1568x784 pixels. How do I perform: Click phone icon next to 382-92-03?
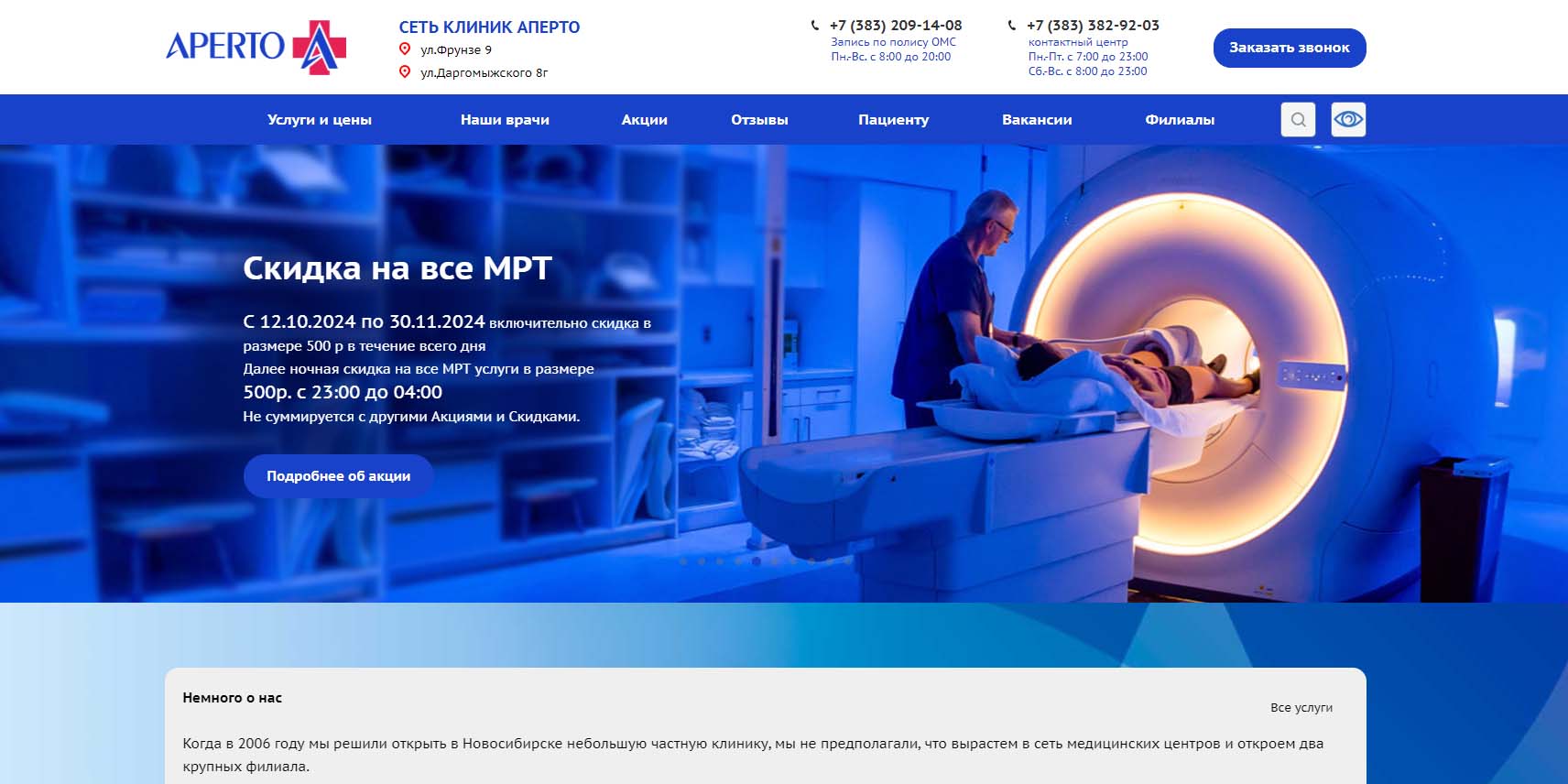click(x=1012, y=26)
